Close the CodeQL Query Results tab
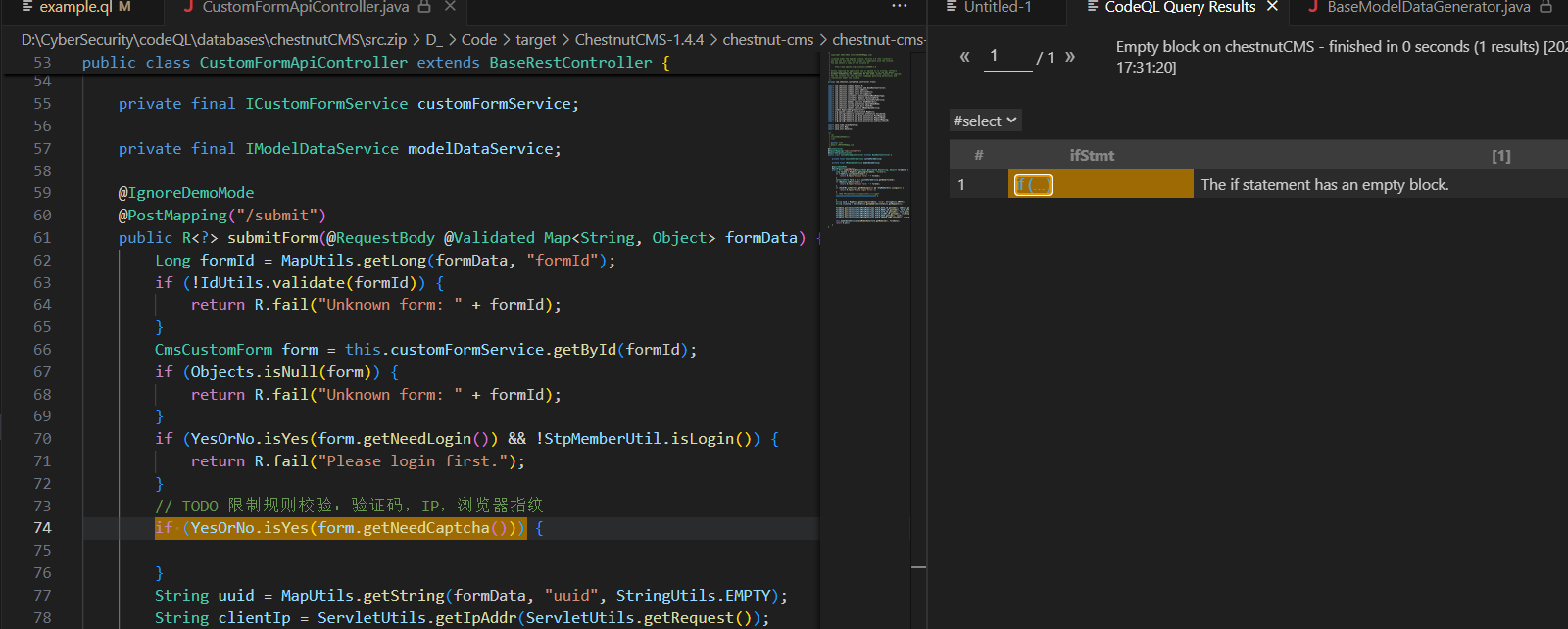Screen dimensions: 1568x629 1272,7
